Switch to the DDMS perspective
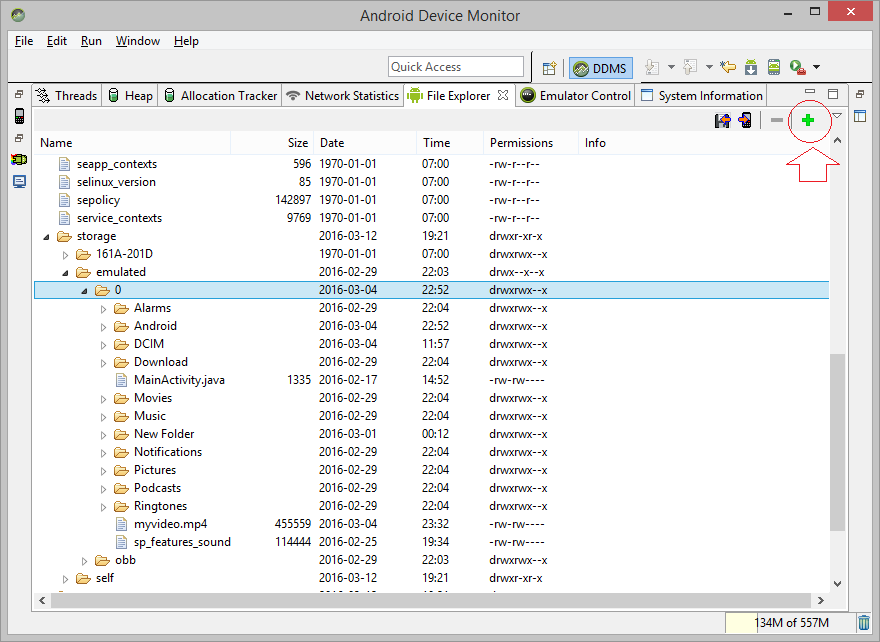Screen dimensions: 880x642 601,68
